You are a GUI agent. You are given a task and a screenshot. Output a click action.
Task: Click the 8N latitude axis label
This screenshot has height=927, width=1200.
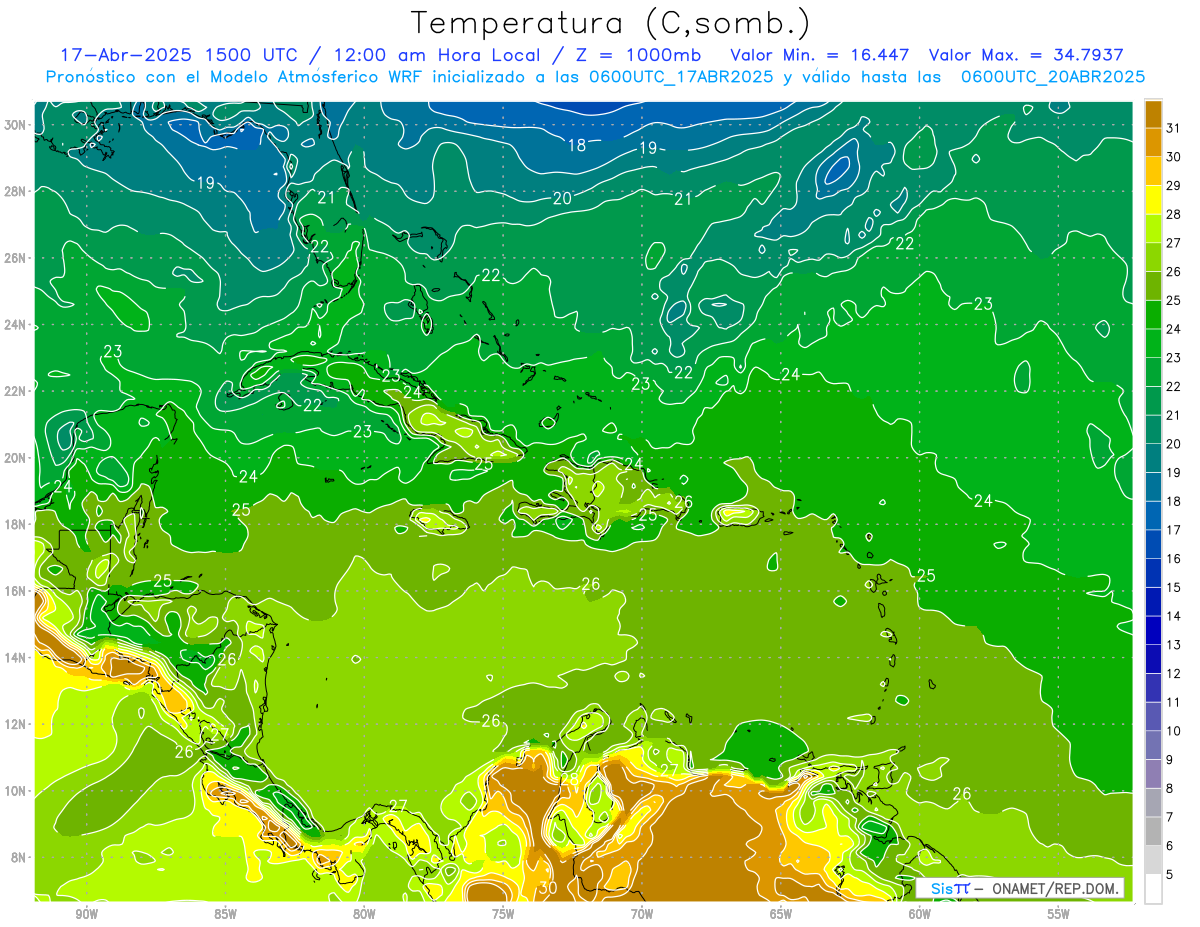pyautogui.click(x=20, y=857)
